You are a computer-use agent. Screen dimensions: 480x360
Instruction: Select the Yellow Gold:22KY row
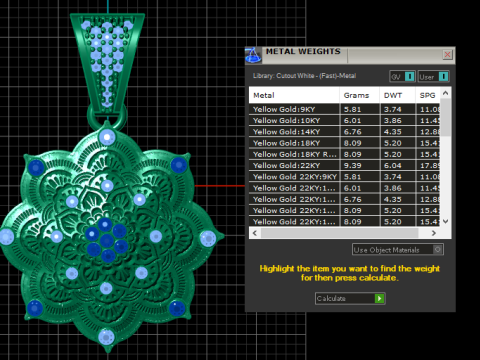tap(345, 166)
